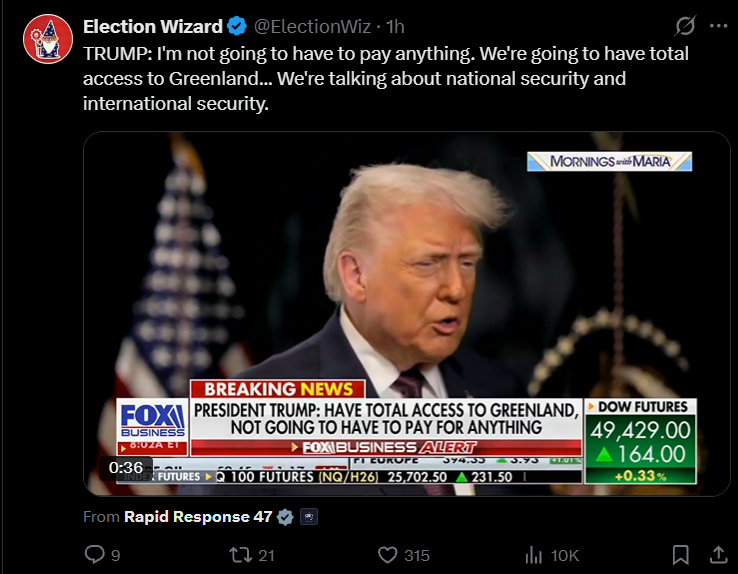Click the affiliate badge after Rapid Response 47
The width and height of the screenshot is (738, 574).
(309, 517)
